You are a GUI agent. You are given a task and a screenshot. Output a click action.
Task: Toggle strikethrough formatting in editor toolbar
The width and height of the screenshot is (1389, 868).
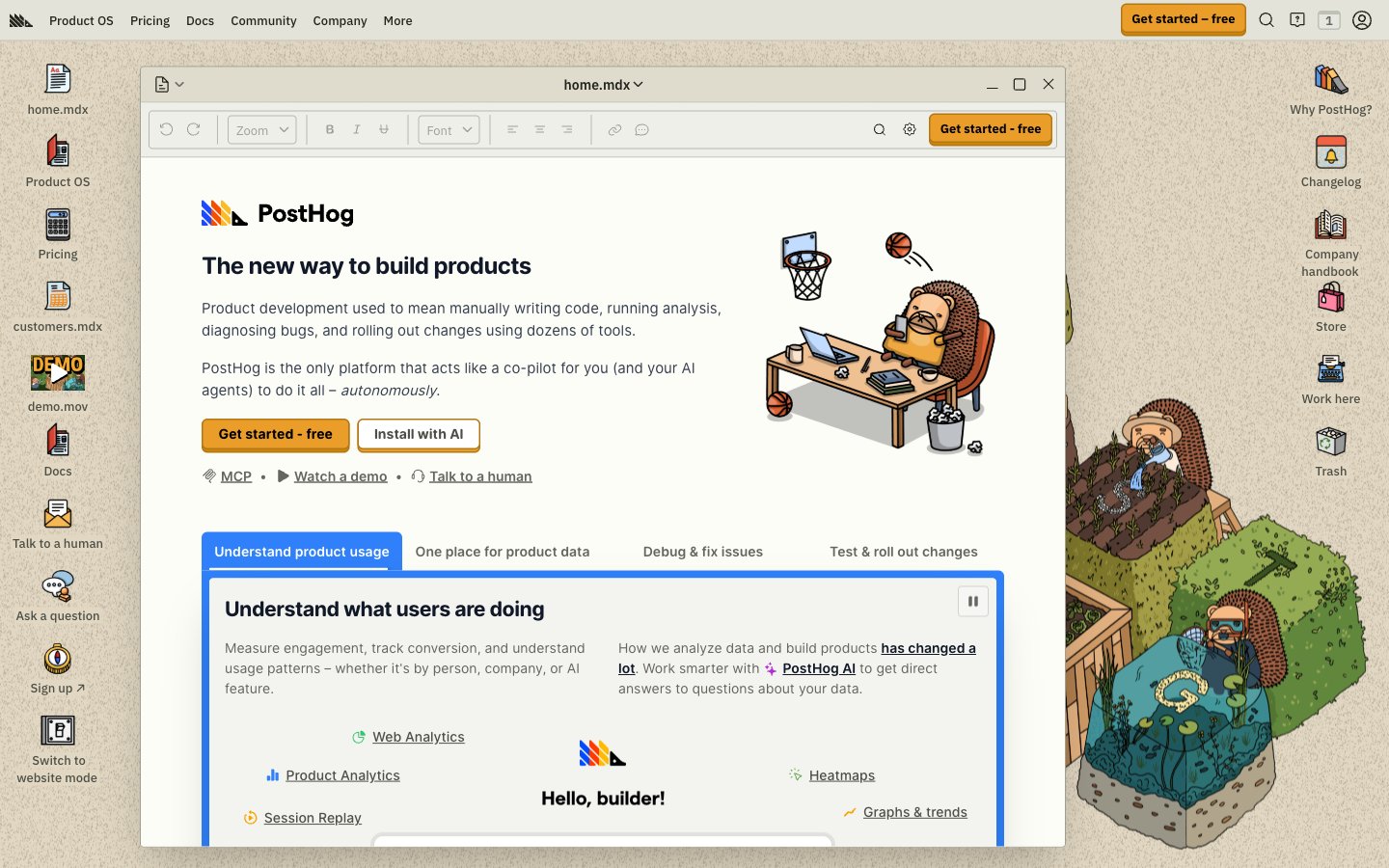[x=384, y=129]
